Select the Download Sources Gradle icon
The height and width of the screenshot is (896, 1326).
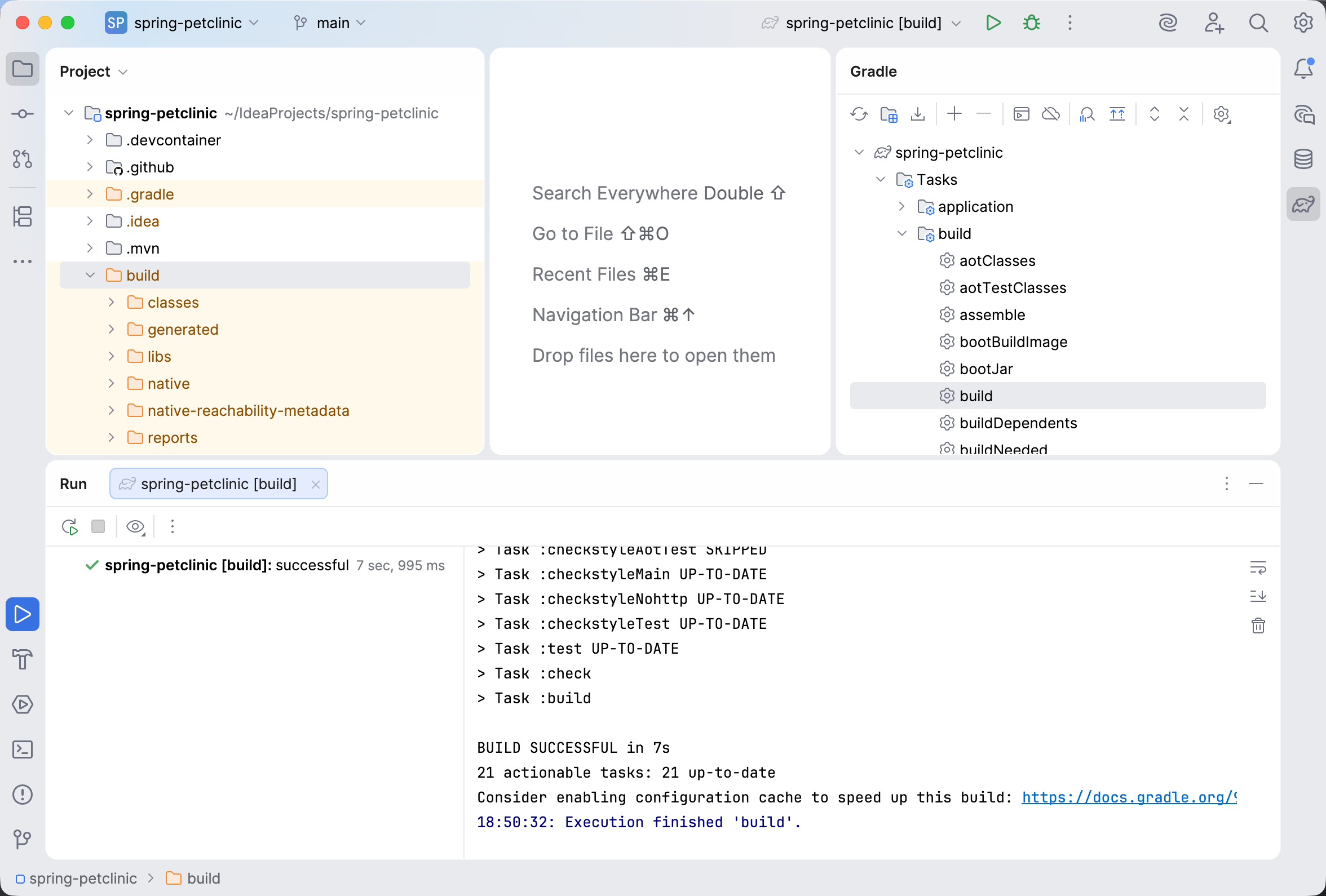click(917, 114)
